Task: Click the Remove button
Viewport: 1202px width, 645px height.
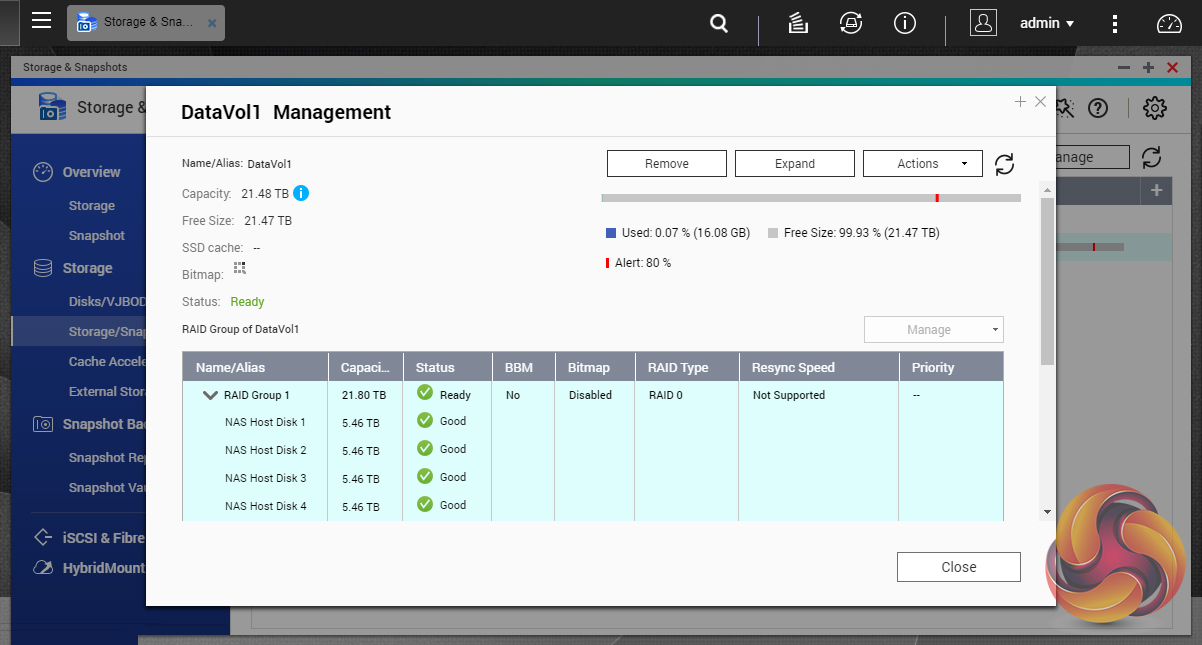Action: pyautogui.click(x=666, y=164)
